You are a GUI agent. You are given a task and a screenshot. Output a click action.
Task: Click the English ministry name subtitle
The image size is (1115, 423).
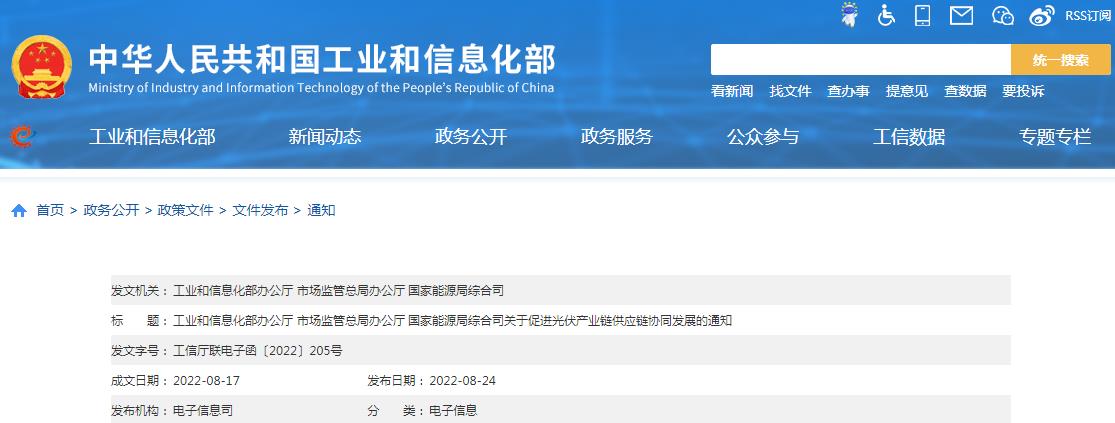(x=321, y=88)
